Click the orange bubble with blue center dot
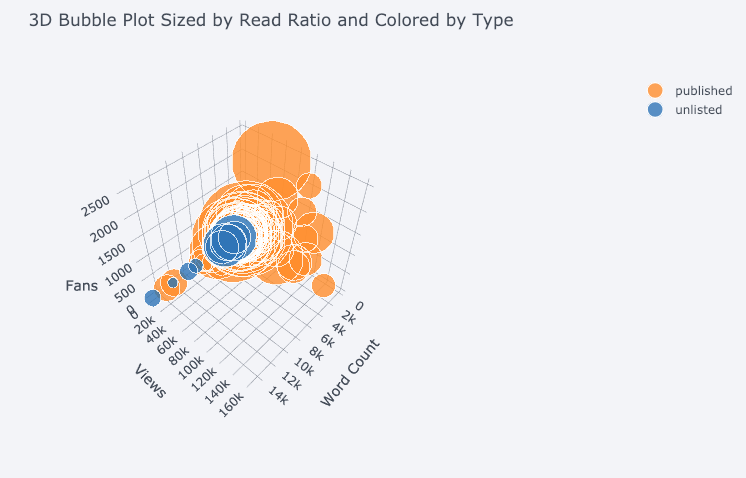Viewport: 746px width, 478px height. 172,284
